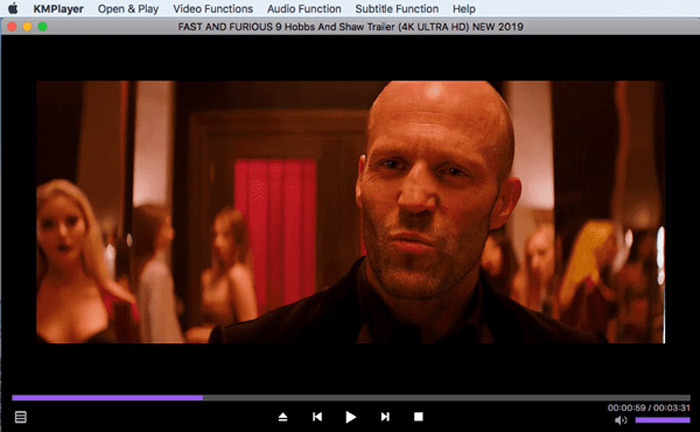This screenshot has width=700, height=432.
Task: Click the video frame of the trailer
Action: tap(350, 212)
